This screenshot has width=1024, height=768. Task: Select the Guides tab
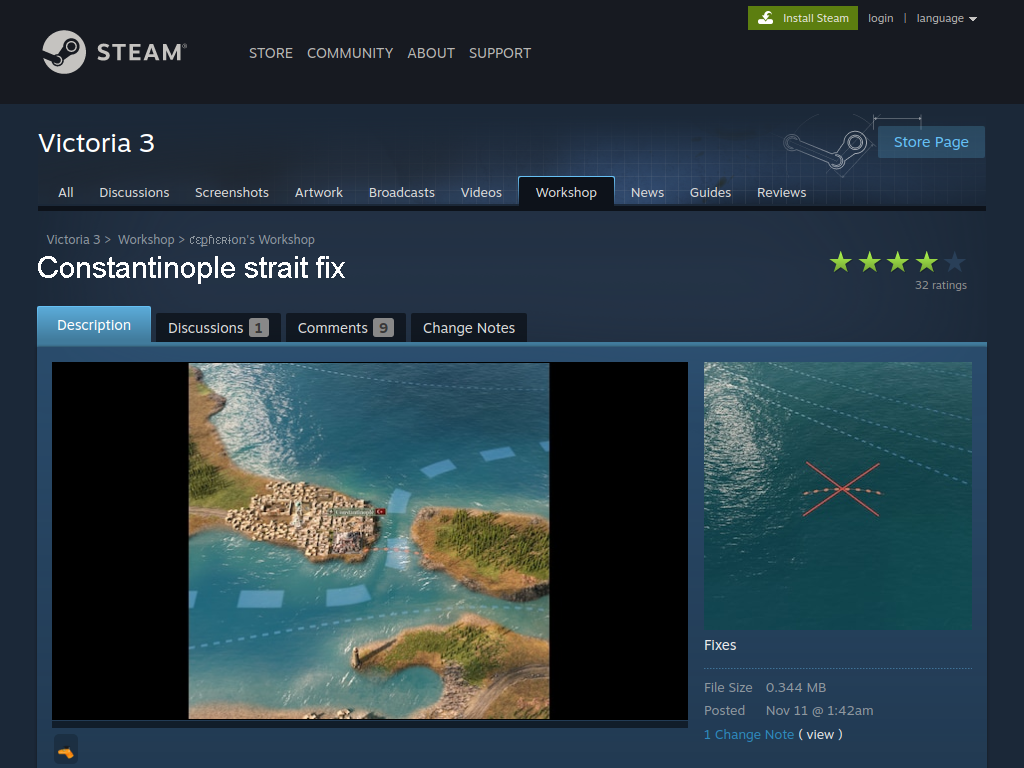click(x=710, y=193)
